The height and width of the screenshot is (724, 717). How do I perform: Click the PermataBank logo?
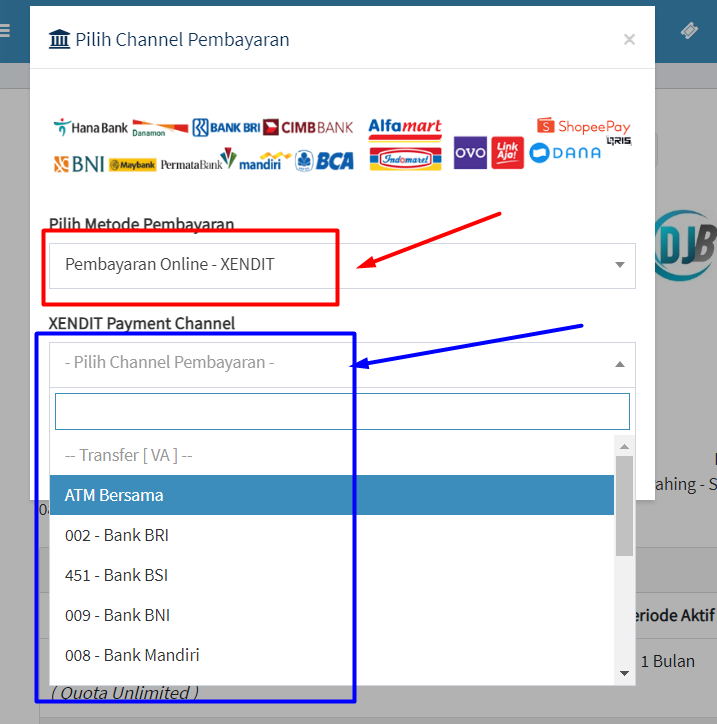[199, 160]
